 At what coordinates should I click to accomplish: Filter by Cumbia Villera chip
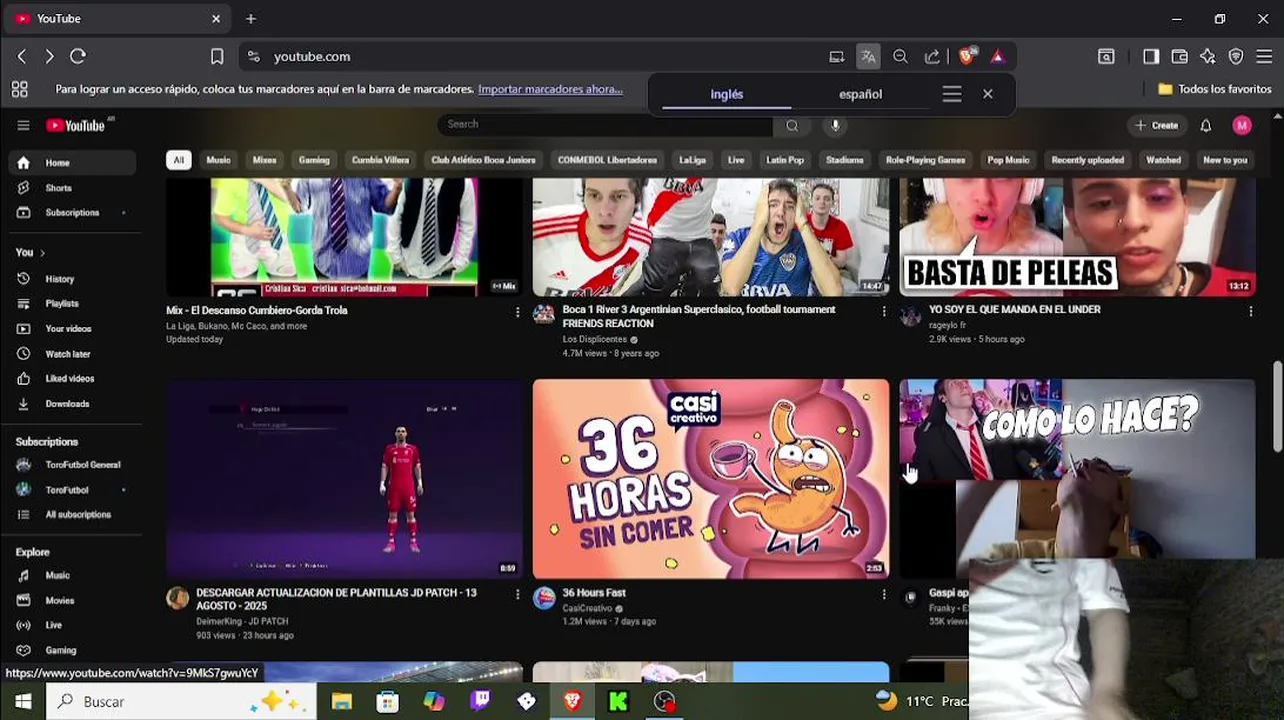coord(380,160)
